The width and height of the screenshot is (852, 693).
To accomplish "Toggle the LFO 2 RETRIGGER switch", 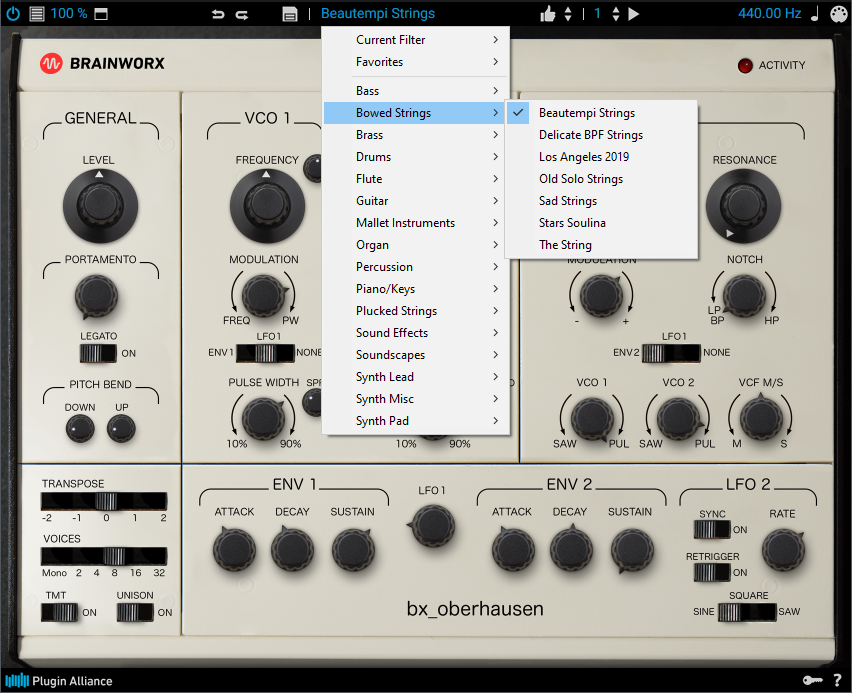I will (x=712, y=572).
